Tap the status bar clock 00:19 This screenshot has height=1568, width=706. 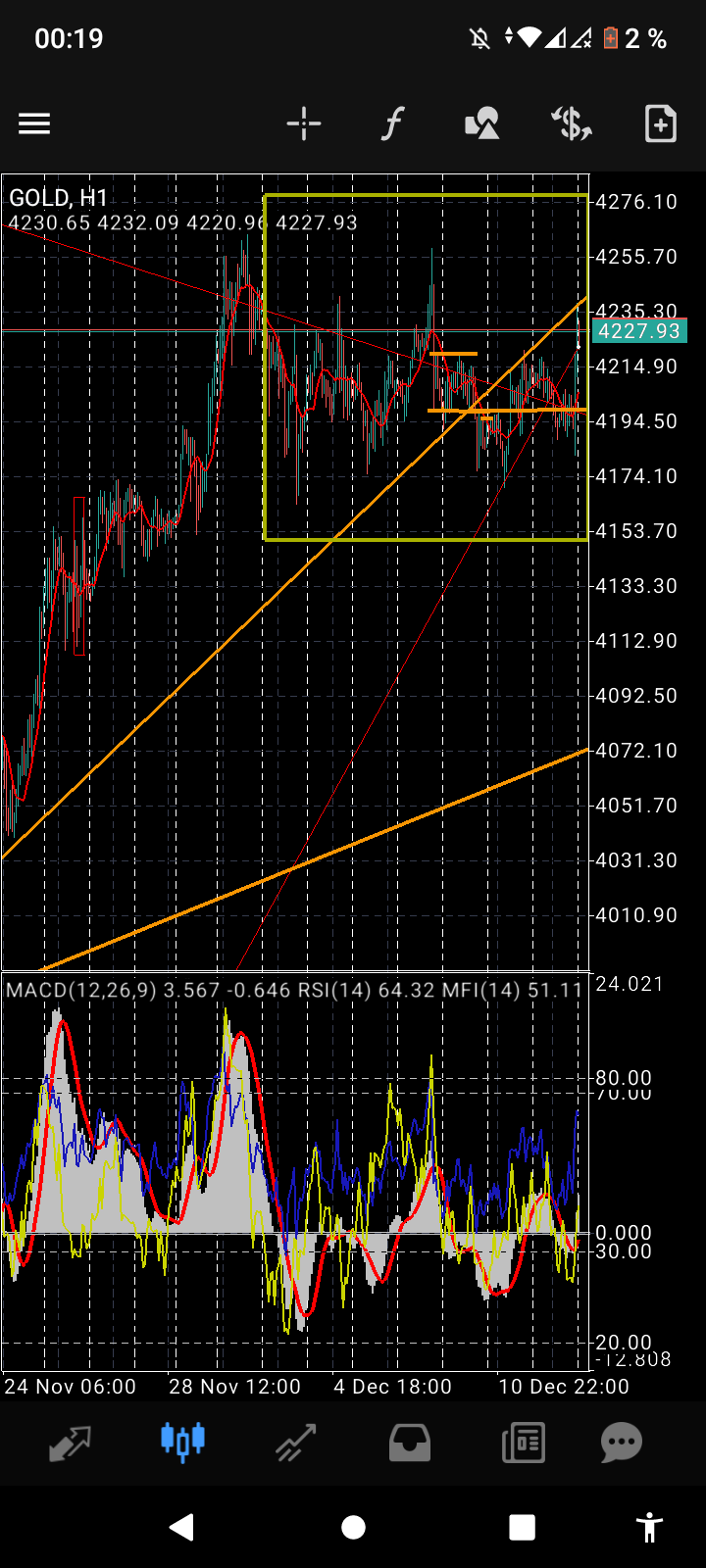[x=69, y=39]
